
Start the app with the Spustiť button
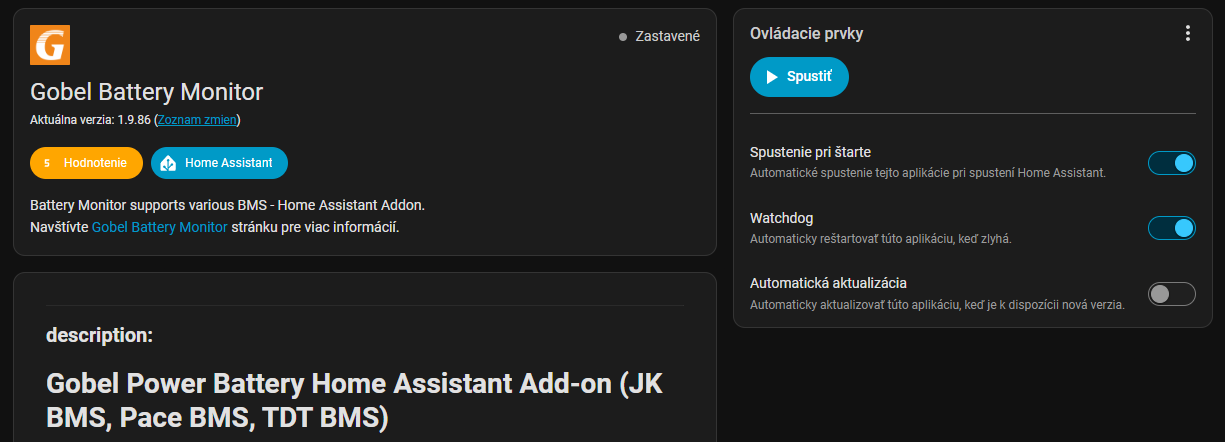799,77
